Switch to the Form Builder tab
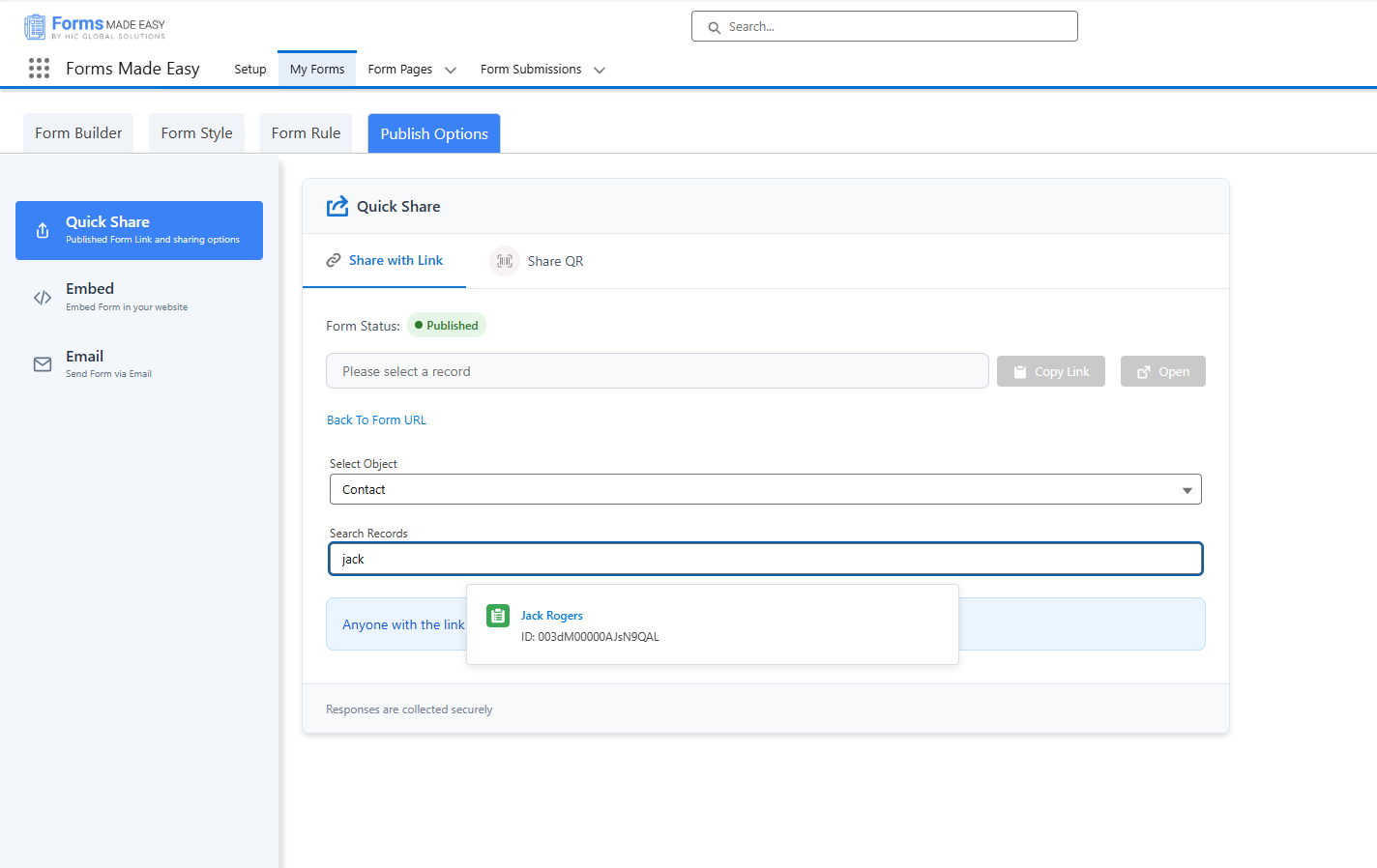The image size is (1377, 868). tap(78, 133)
